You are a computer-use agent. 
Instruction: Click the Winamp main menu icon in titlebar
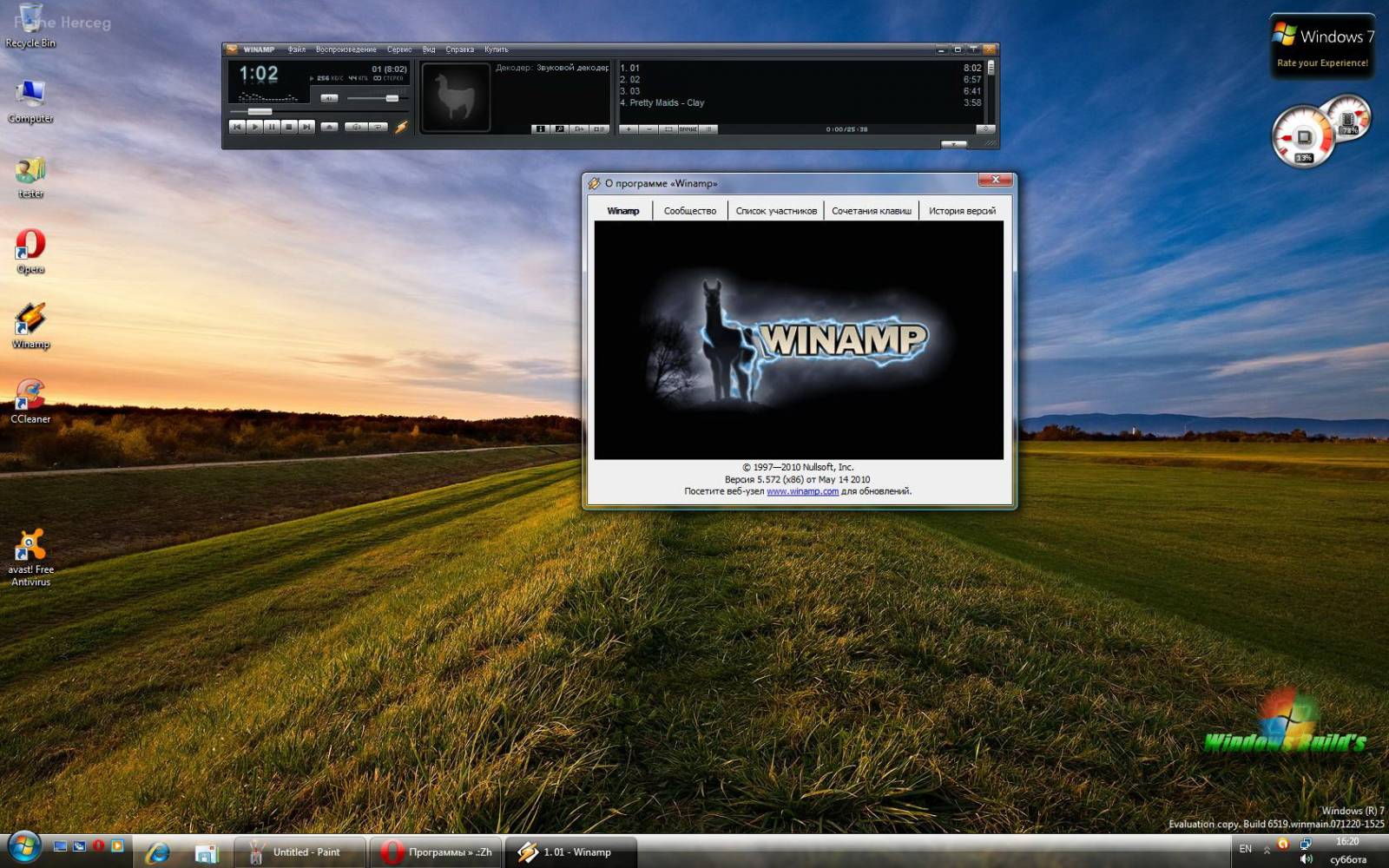click(232, 49)
